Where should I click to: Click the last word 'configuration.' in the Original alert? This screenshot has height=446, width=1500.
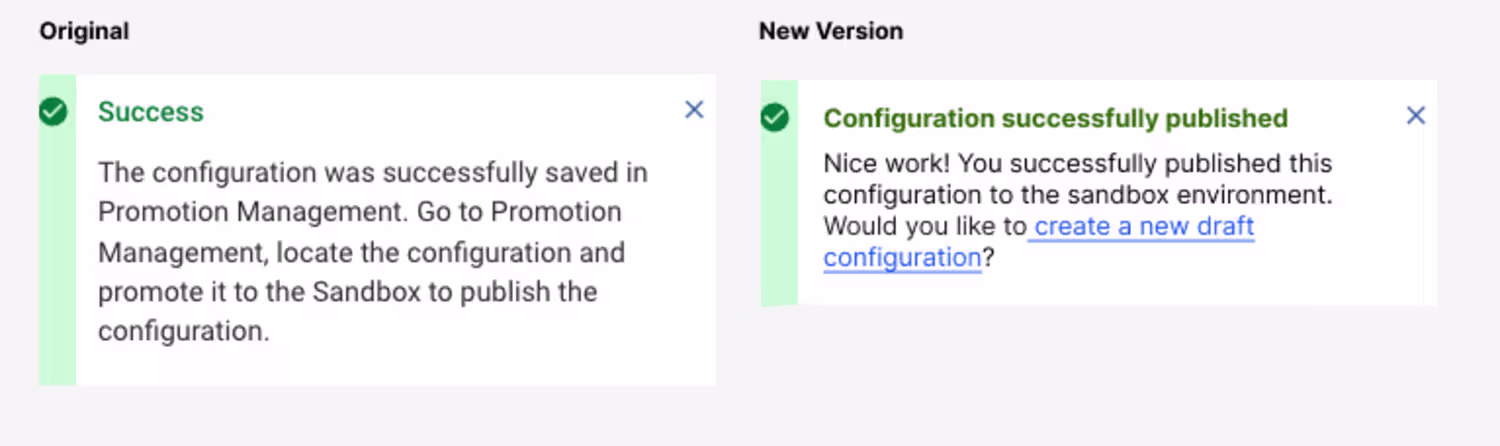tap(184, 332)
